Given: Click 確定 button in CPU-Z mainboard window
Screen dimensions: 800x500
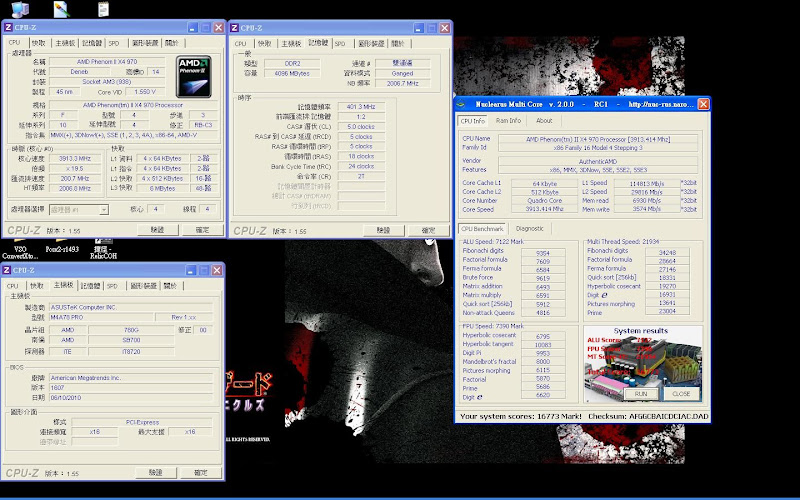Looking at the screenshot, I should point(201,473).
